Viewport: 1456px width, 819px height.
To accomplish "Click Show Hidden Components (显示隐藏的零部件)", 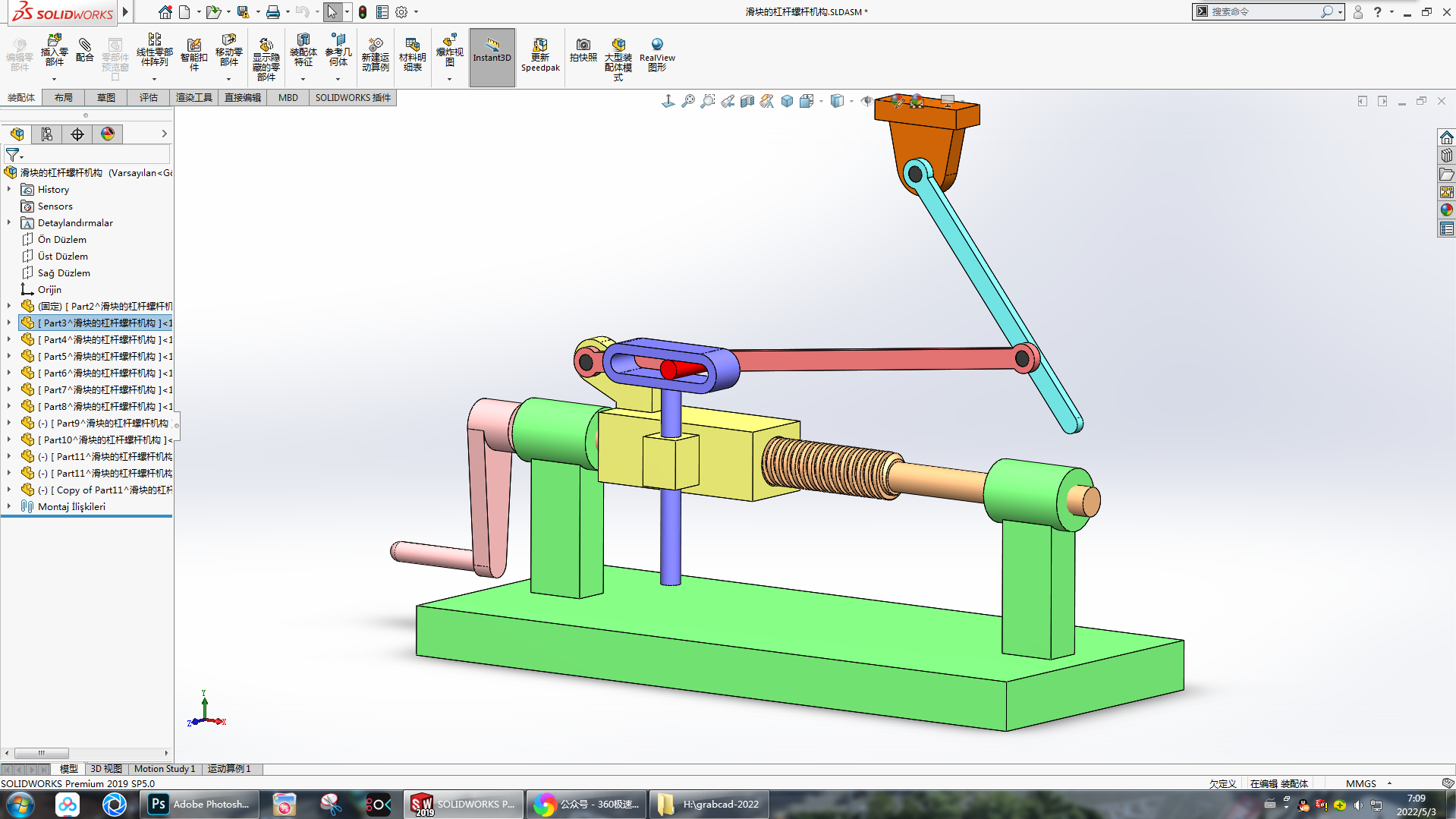I will 266,59.
